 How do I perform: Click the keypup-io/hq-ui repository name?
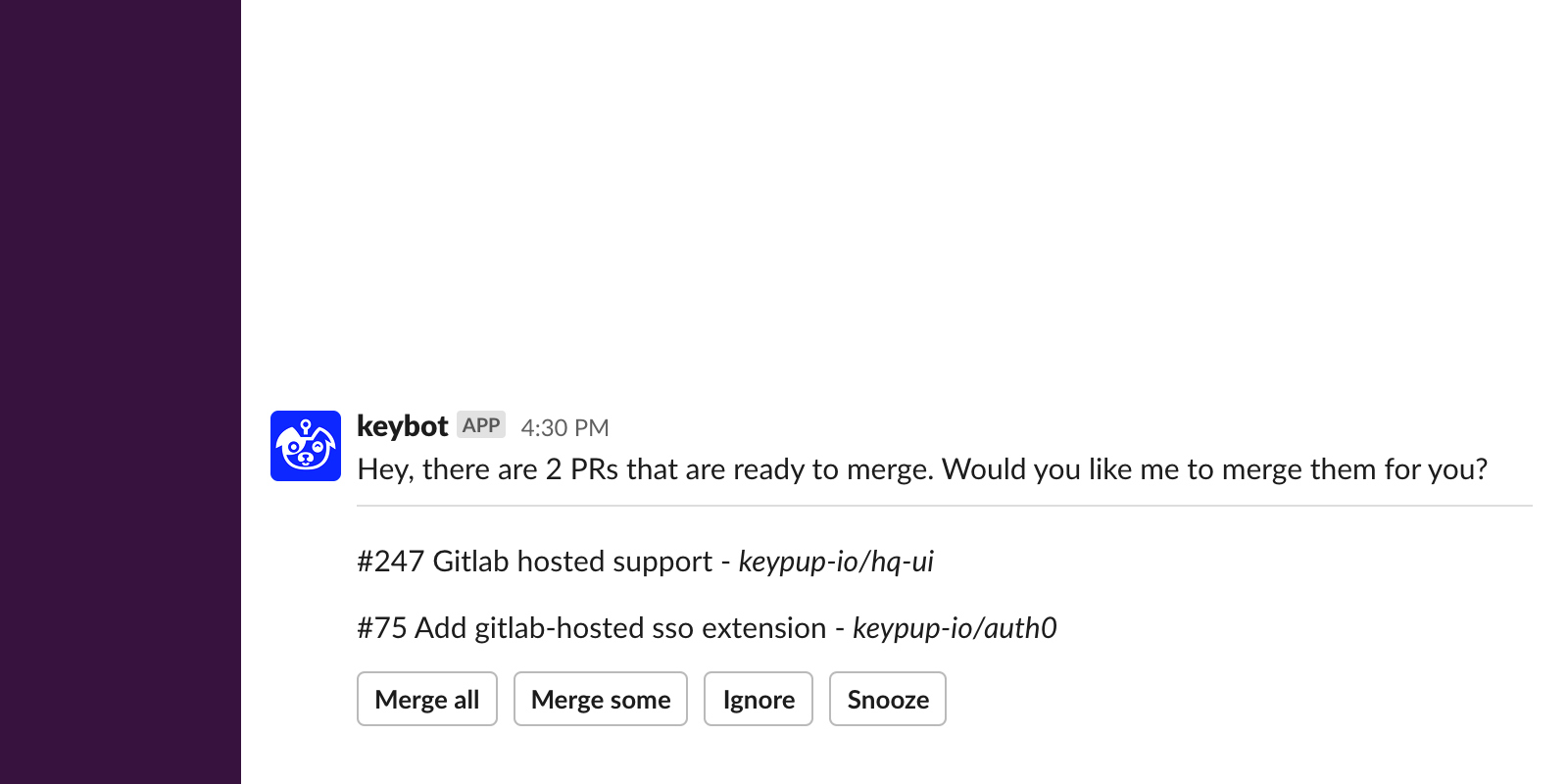click(x=836, y=562)
